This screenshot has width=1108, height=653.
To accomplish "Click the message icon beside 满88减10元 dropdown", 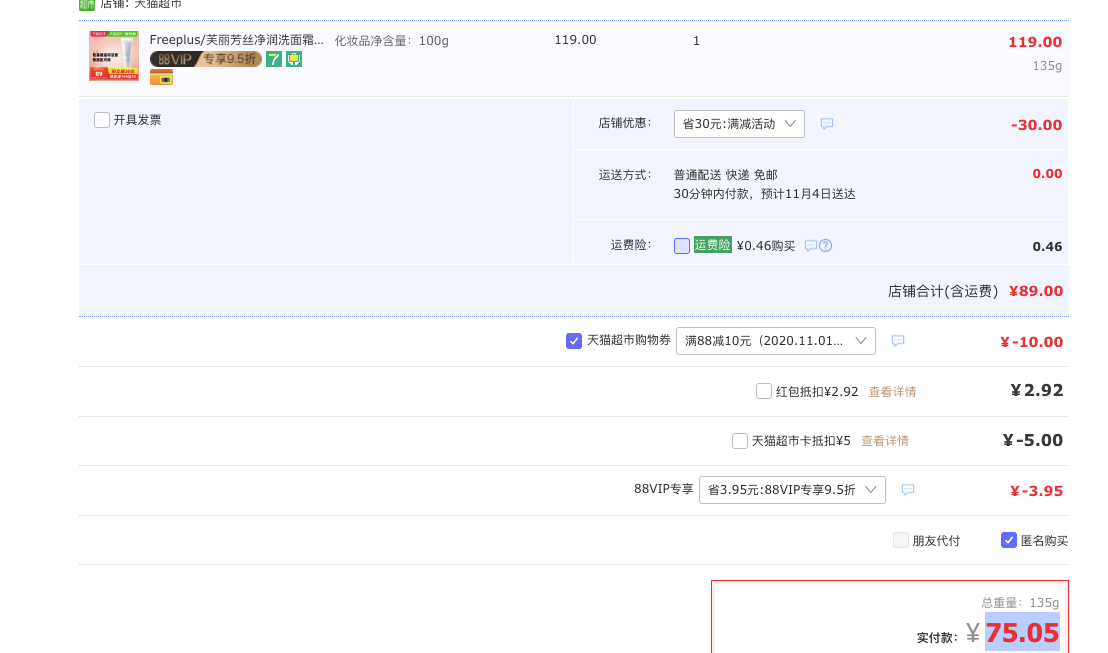I will click(x=897, y=341).
